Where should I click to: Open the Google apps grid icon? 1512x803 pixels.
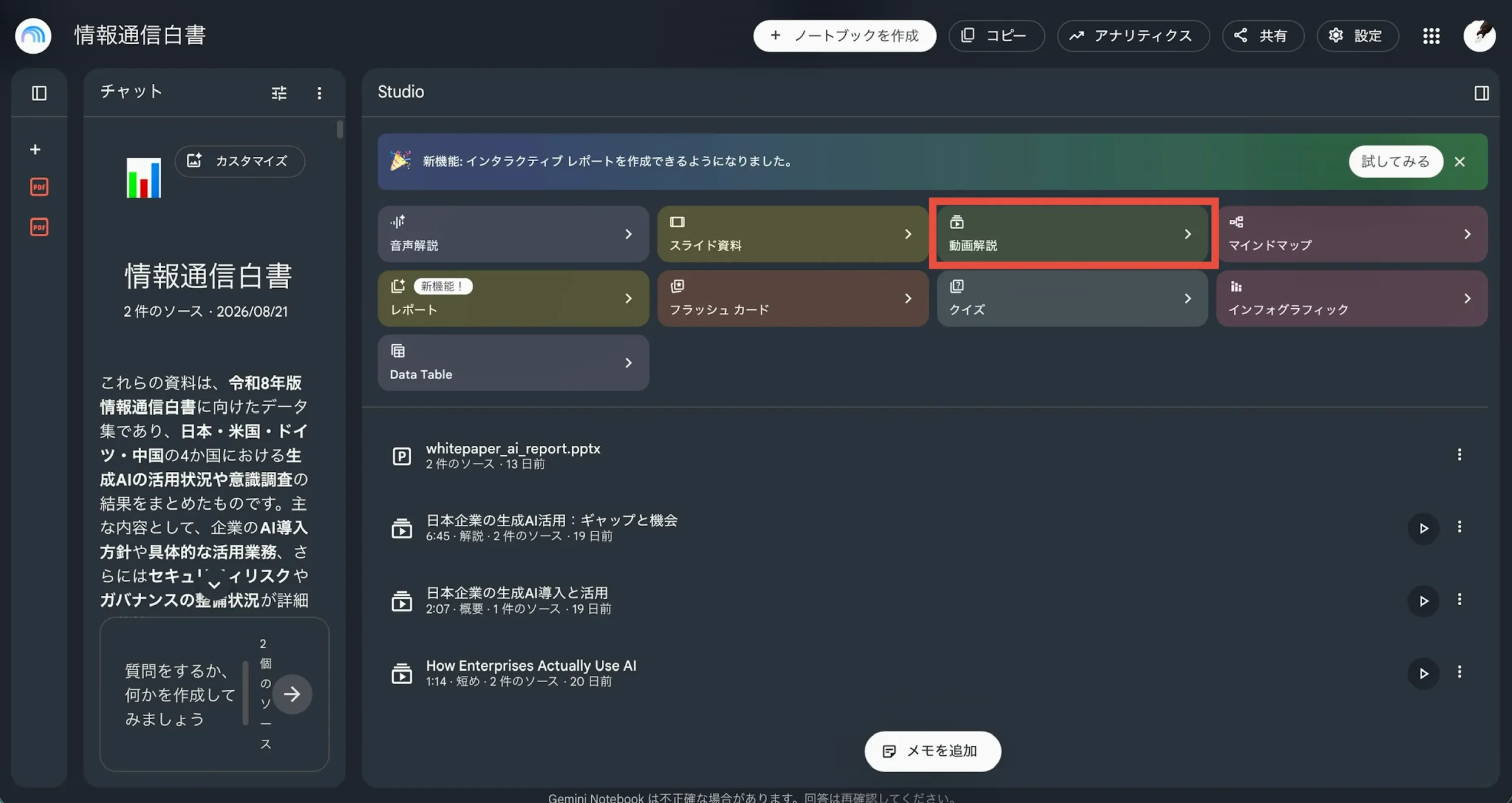click(x=1431, y=36)
